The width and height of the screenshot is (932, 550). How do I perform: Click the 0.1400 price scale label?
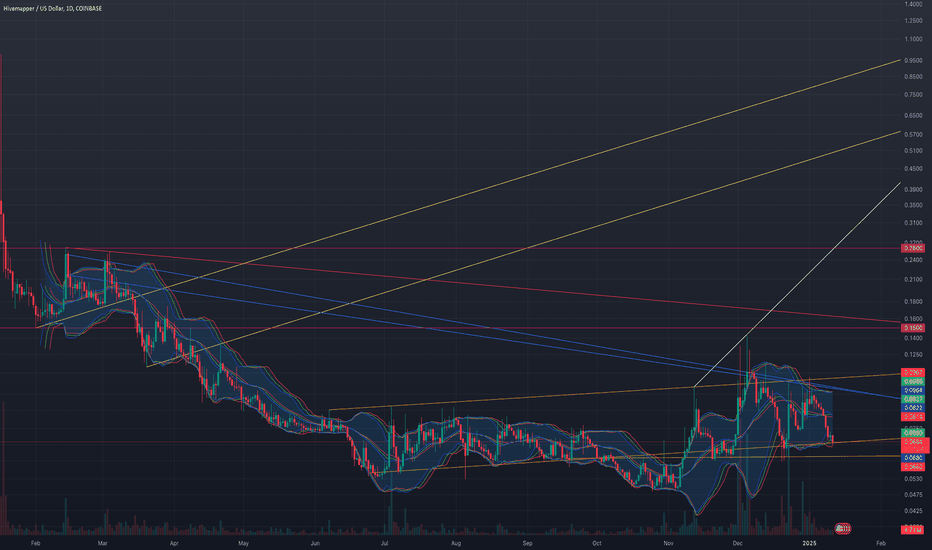click(913, 338)
